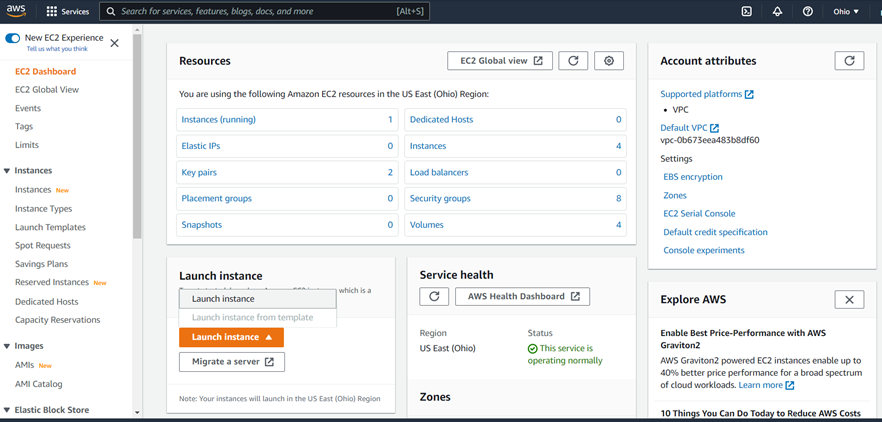
Task: Select EC2 Global View in sidebar
Action: (x=47, y=89)
